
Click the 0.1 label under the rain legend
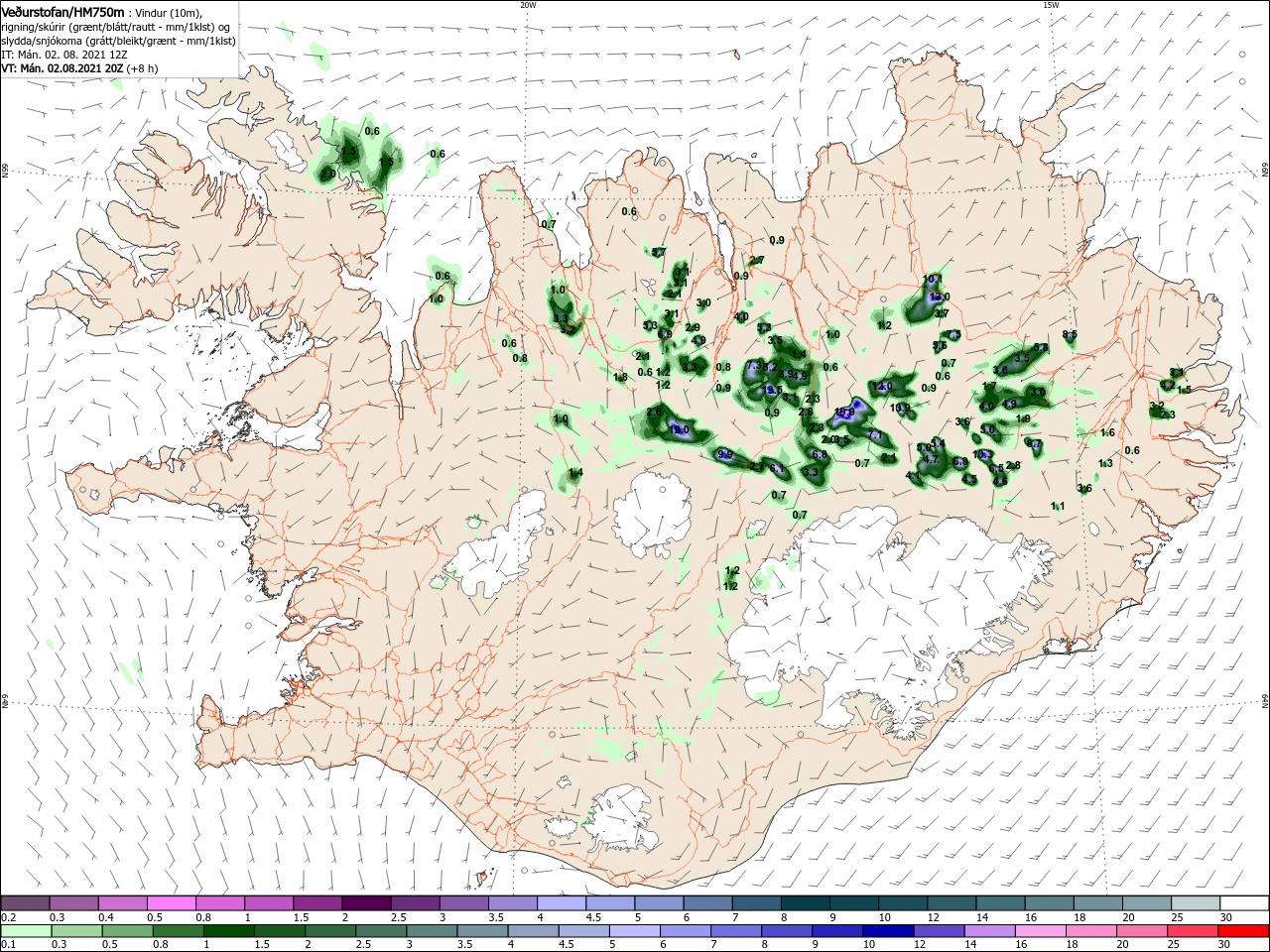click(x=8, y=945)
